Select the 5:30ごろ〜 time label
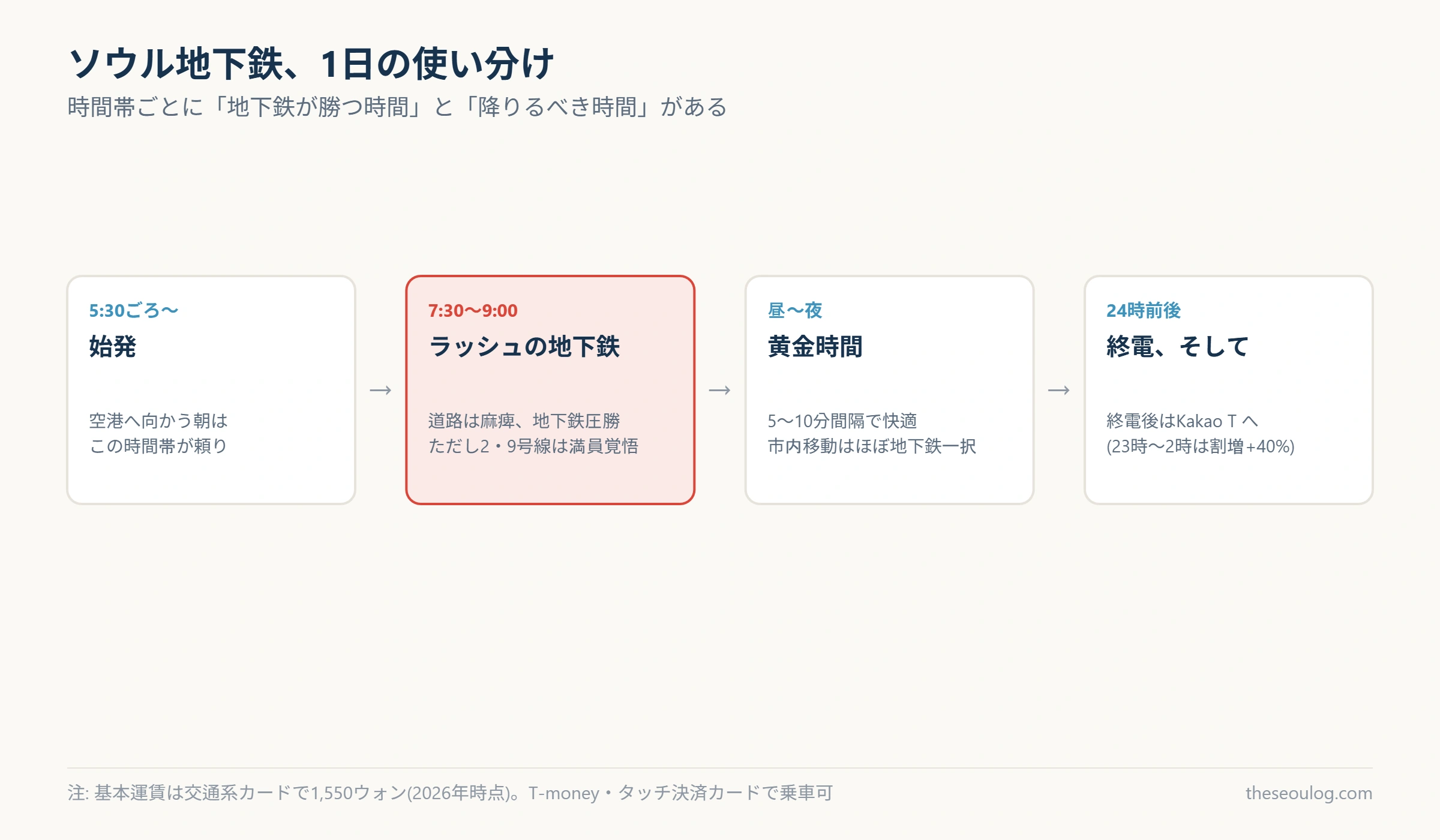 (x=134, y=310)
